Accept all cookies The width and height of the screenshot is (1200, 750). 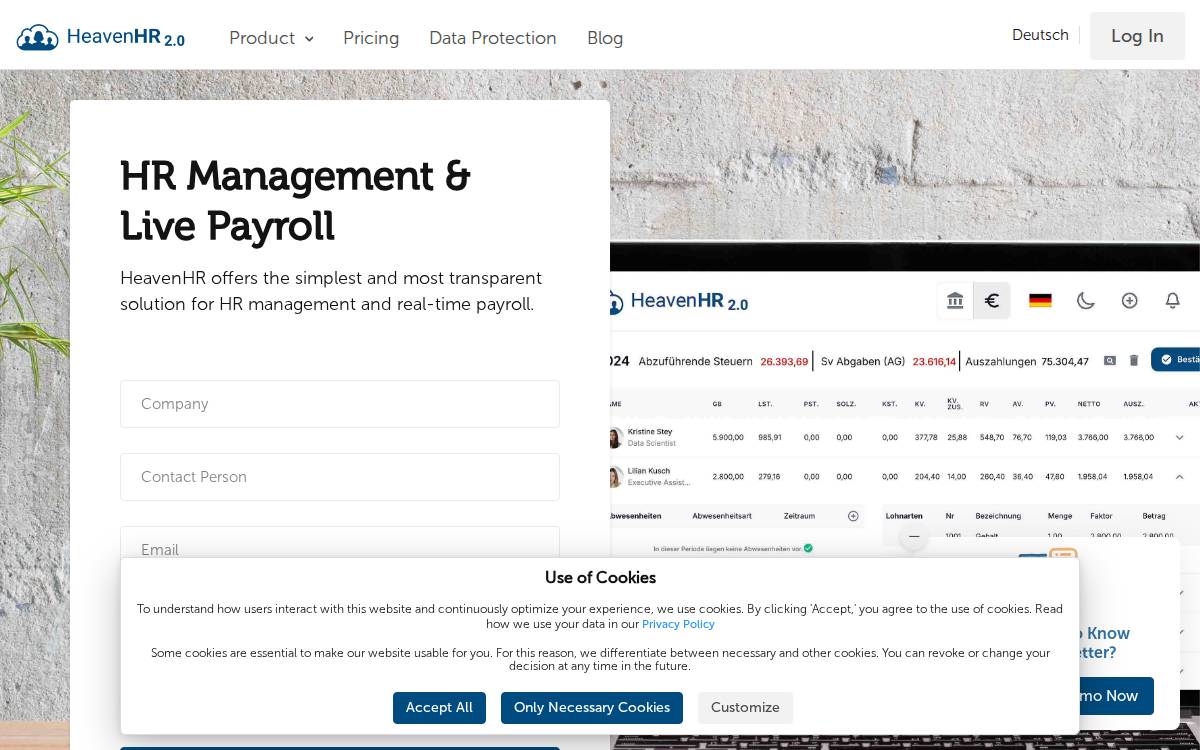pos(439,708)
